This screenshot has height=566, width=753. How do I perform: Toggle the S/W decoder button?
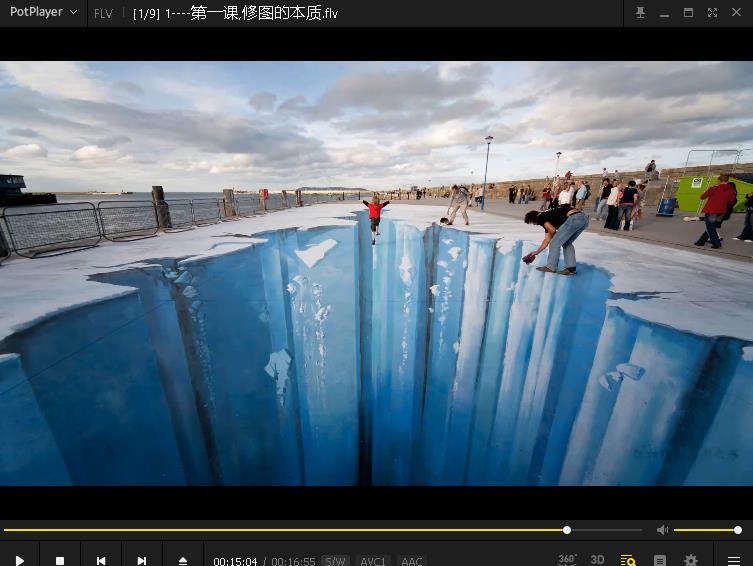click(x=335, y=561)
